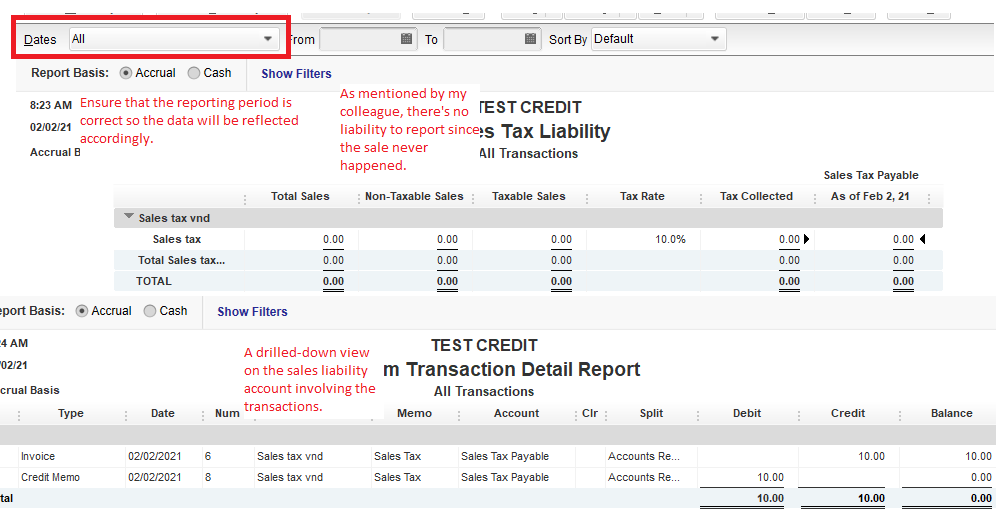Click the Sales tax row label
The height and width of the screenshot is (513, 997).
177,240
